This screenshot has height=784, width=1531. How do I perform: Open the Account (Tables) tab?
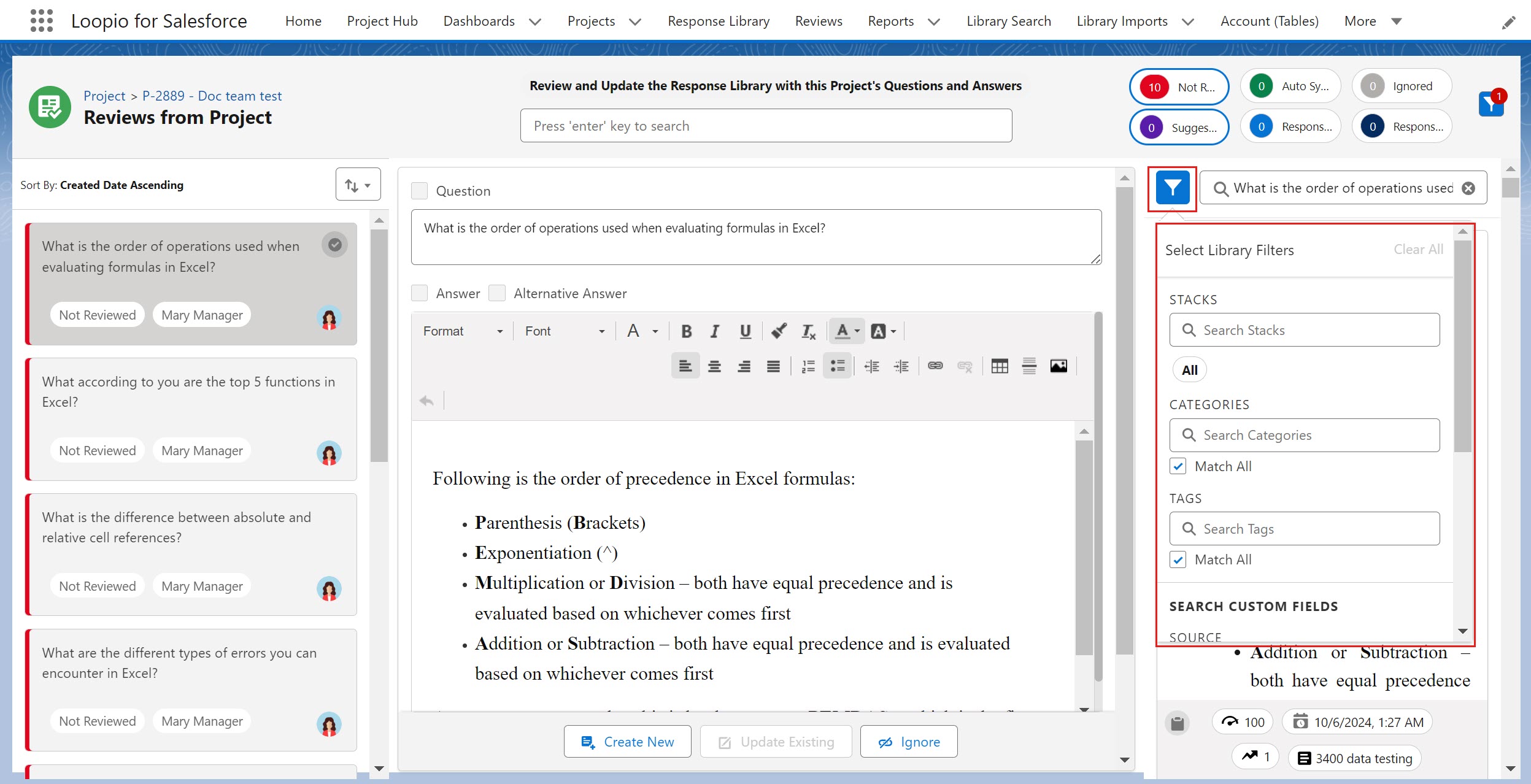[1270, 21]
